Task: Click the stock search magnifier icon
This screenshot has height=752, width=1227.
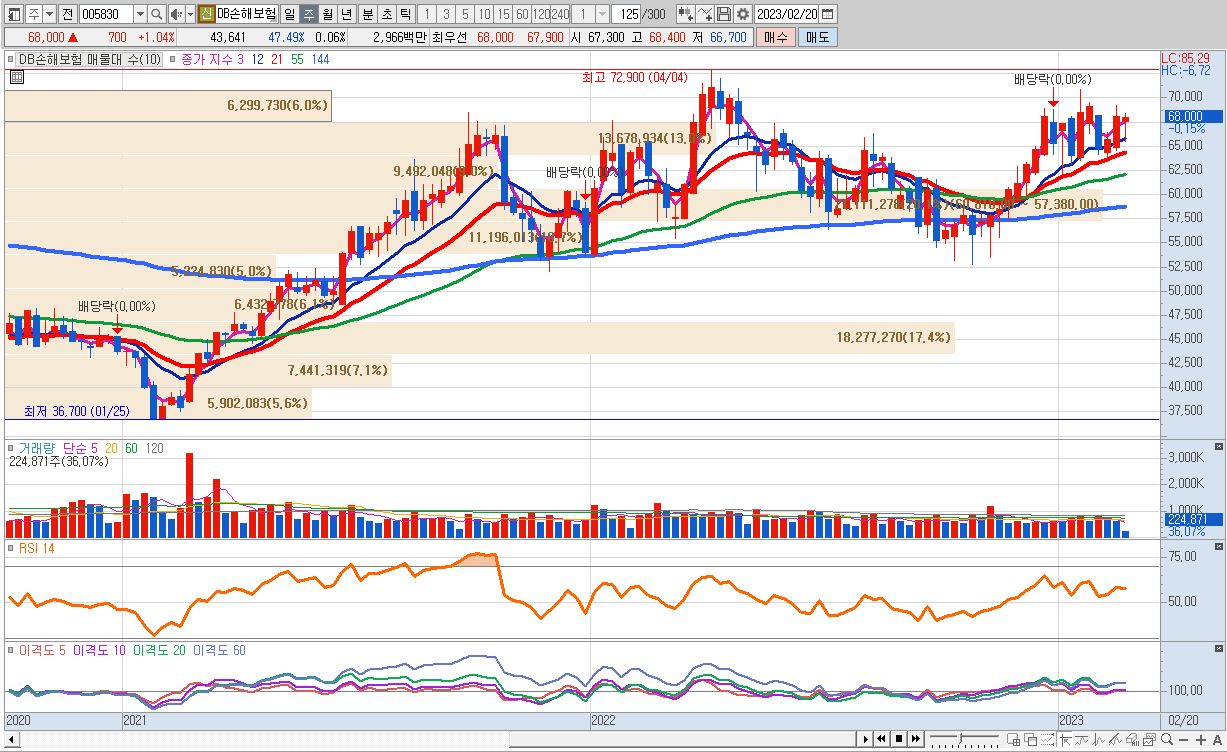Action: pyautogui.click(x=157, y=14)
